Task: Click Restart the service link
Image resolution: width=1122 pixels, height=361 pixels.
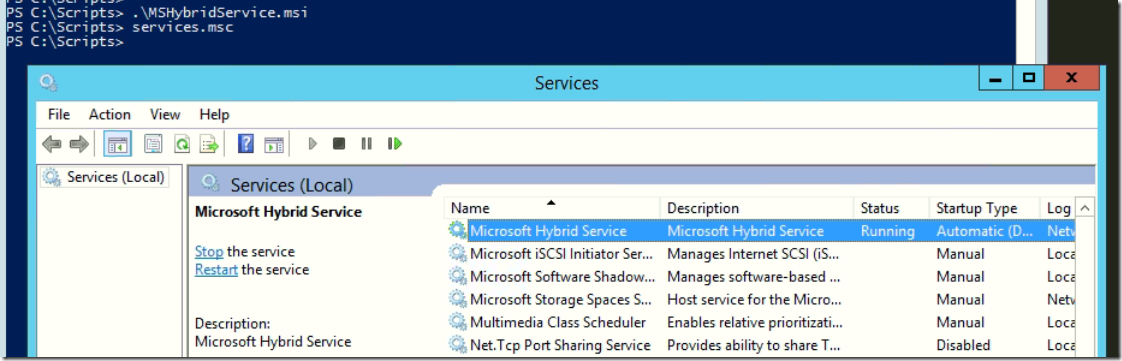Action: [216, 270]
